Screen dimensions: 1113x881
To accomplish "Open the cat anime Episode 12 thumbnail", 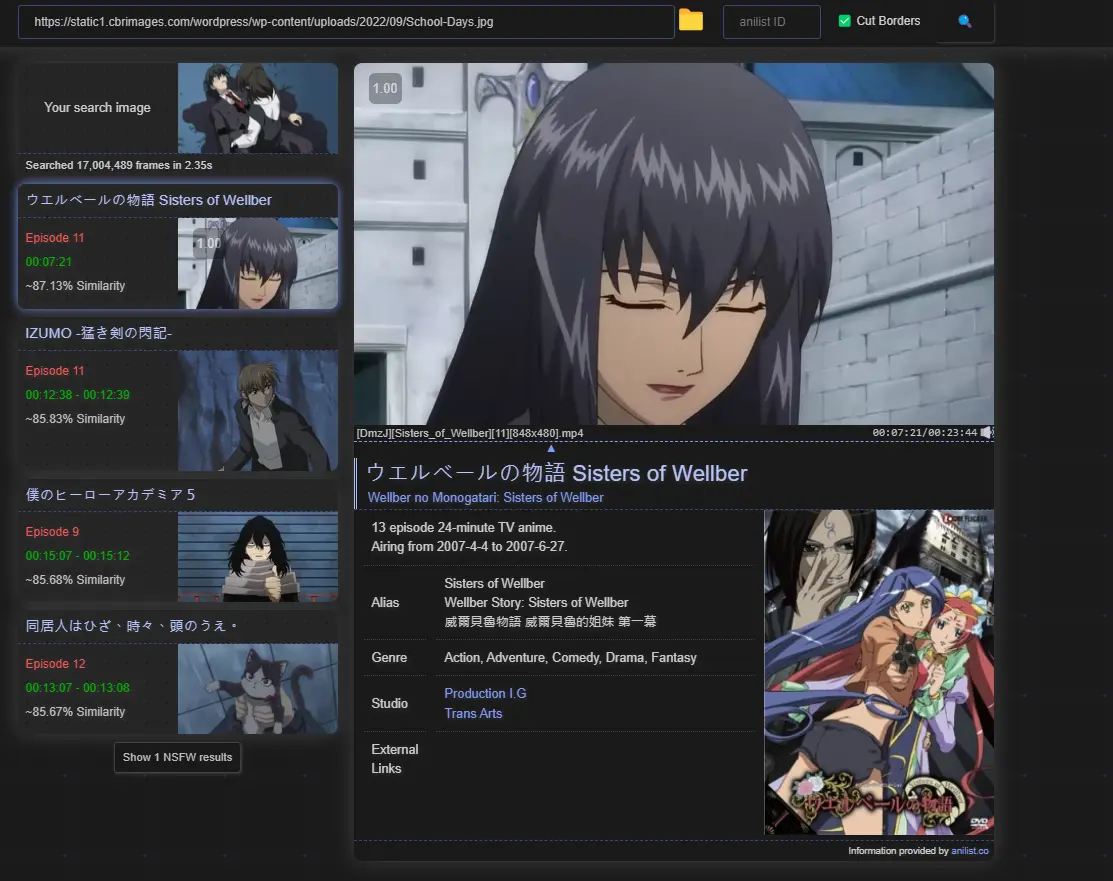I will point(258,689).
